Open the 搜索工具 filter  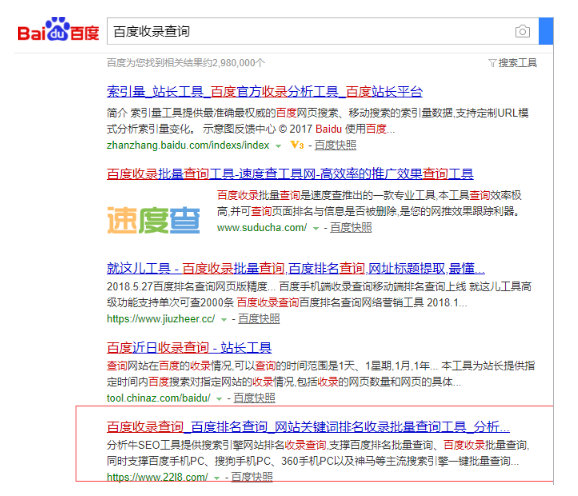[512, 63]
